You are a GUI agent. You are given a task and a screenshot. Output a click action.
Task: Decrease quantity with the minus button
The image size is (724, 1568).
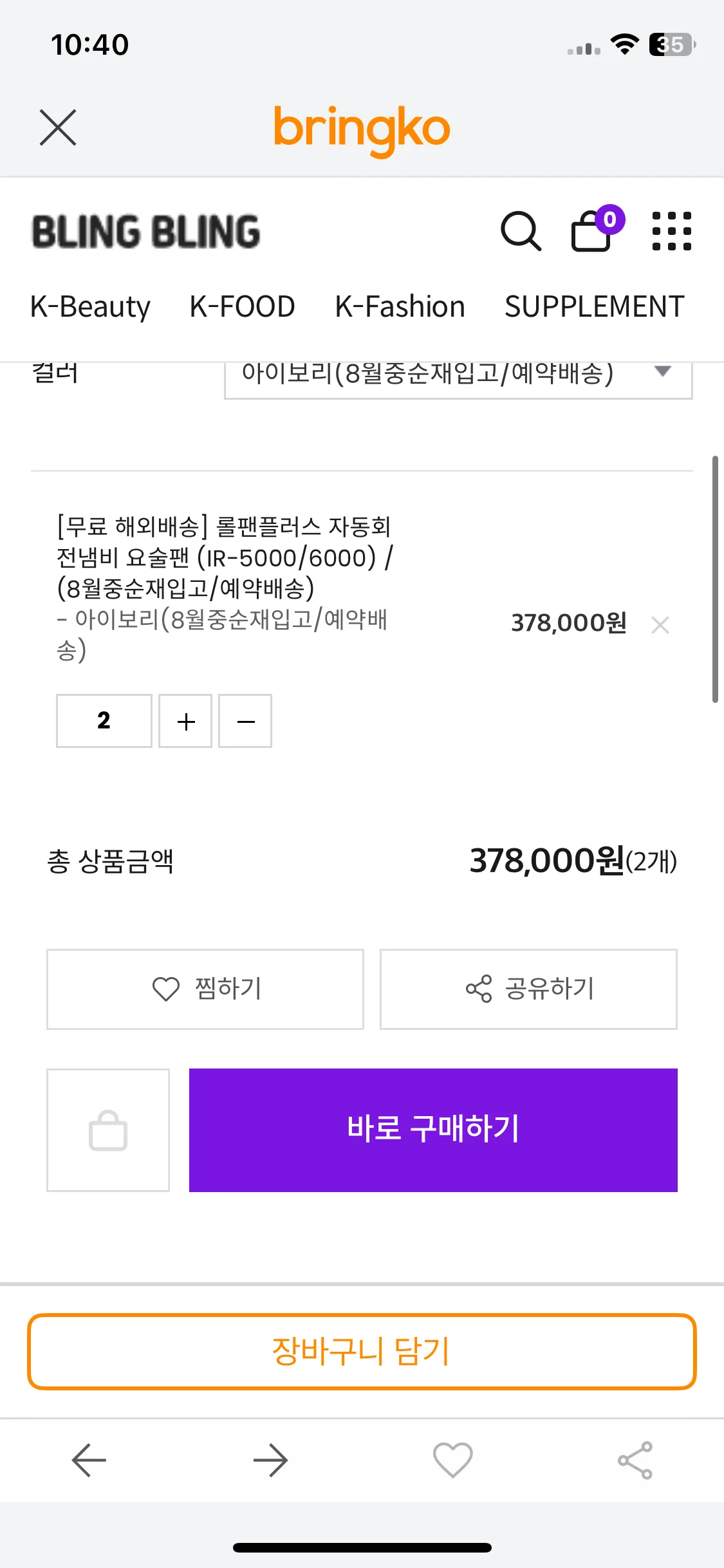245,721
